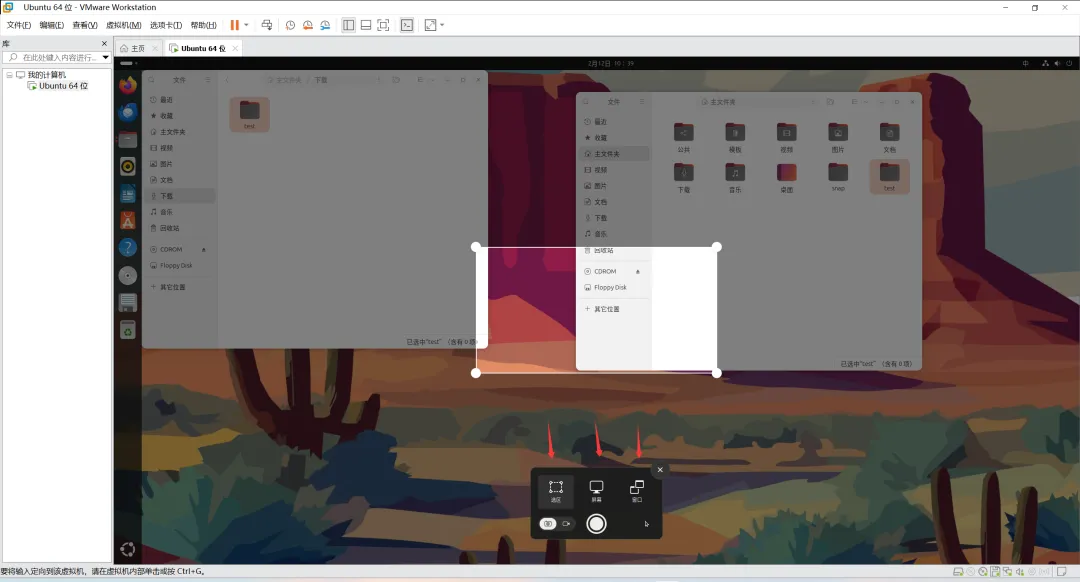
Task: Click the library search input field
Action: coord(56,57)
